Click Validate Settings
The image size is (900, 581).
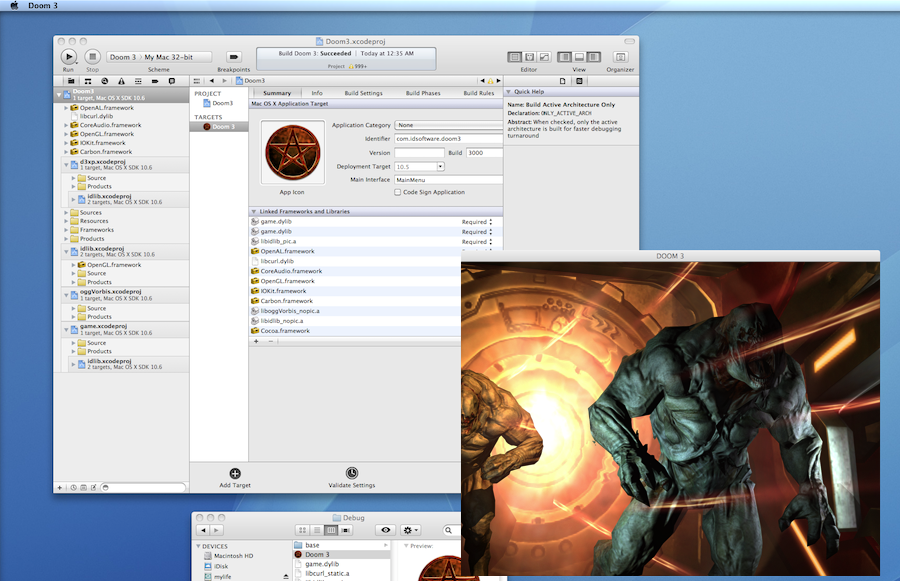tap(351, 478)
